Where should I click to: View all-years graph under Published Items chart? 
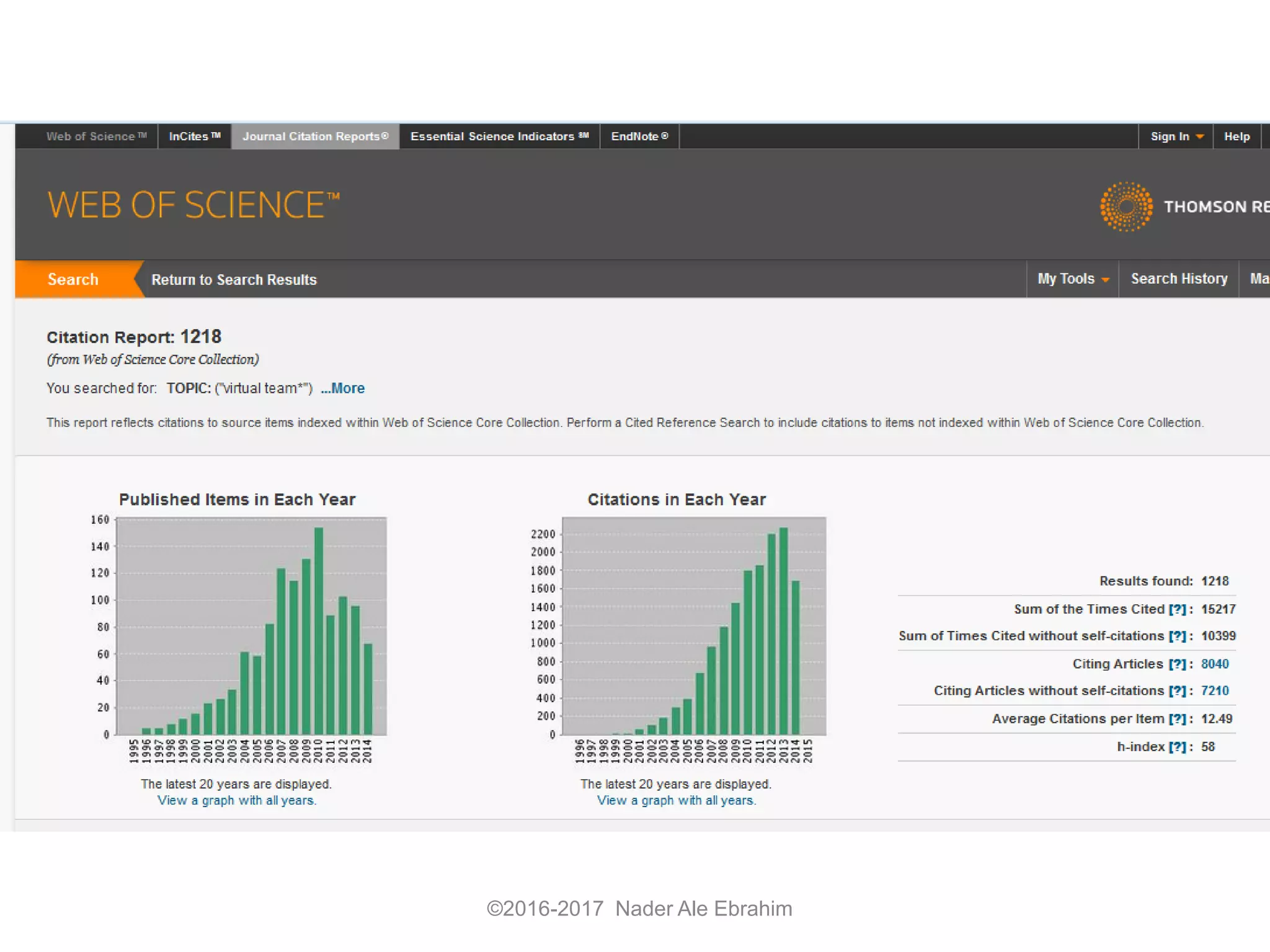[237, 800]
